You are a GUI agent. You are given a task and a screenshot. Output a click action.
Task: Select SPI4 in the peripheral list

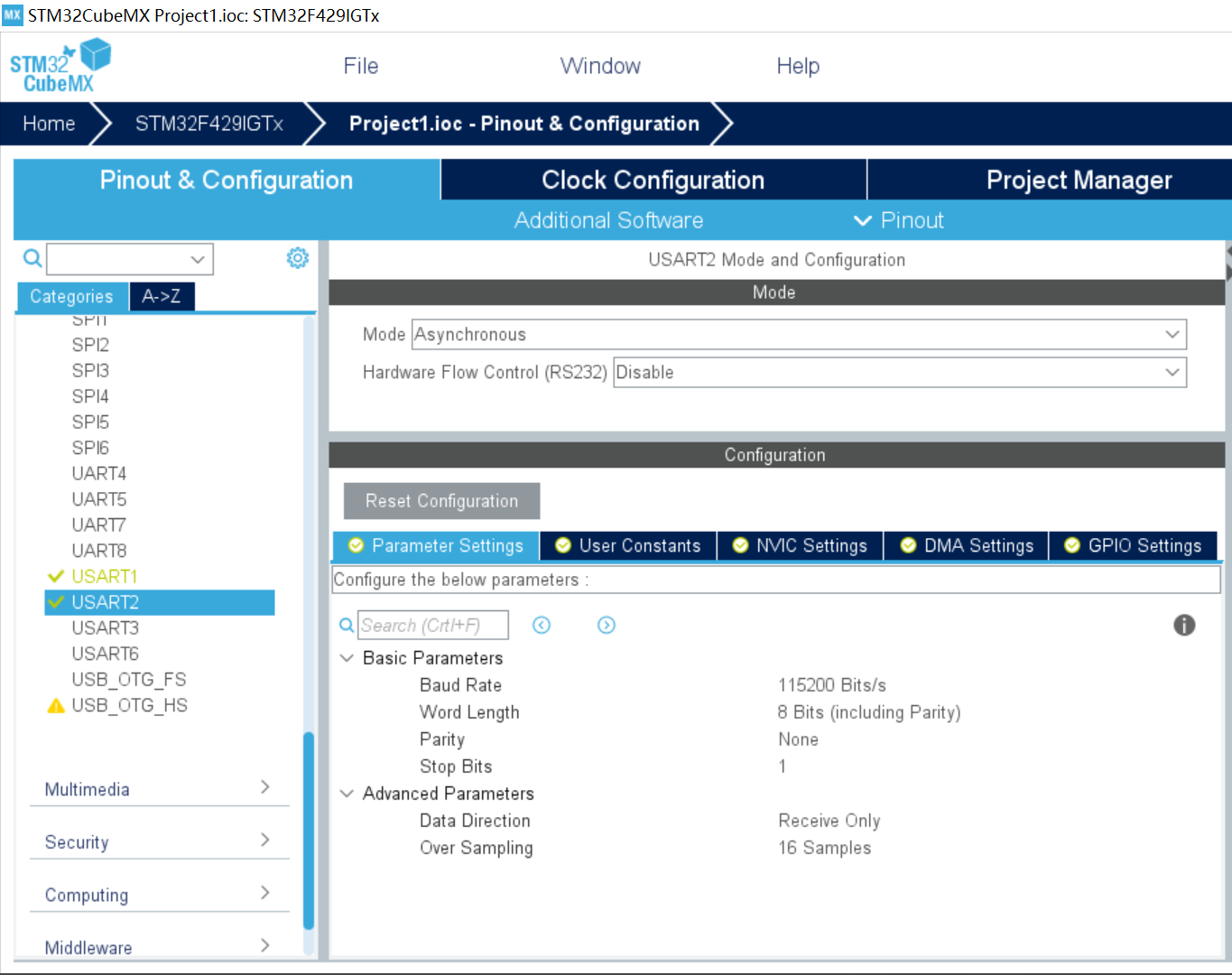[90, 396]
